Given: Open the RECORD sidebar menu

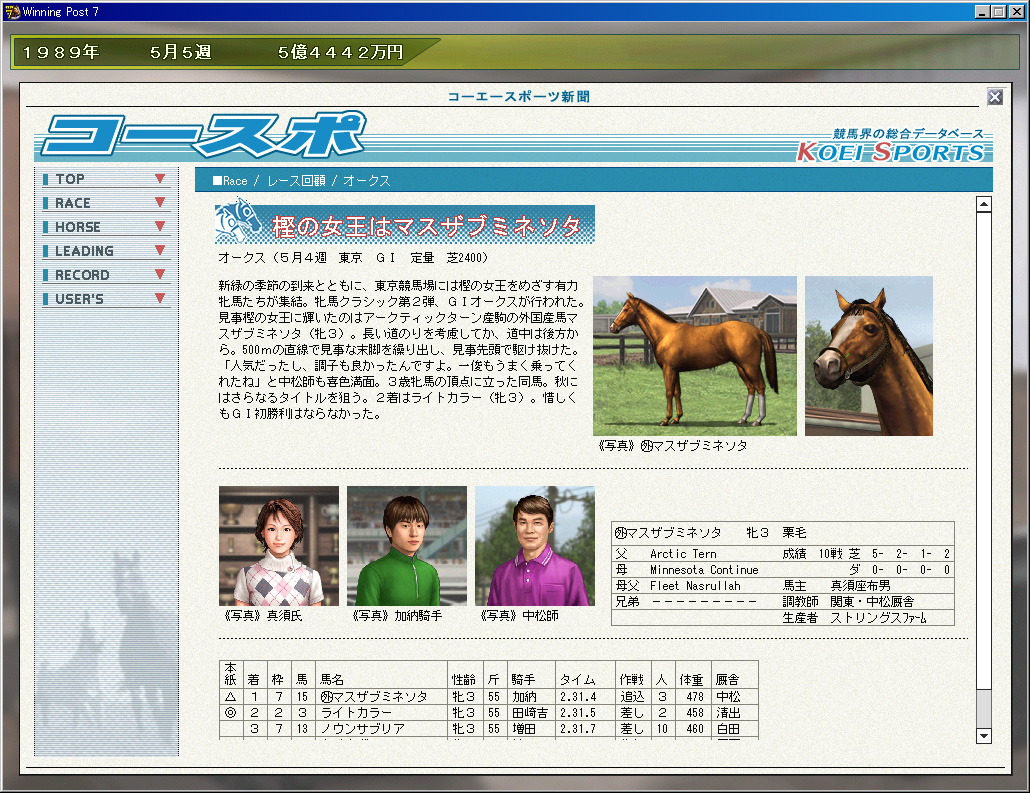Looking at the screenshot, I should coord(105,275).
